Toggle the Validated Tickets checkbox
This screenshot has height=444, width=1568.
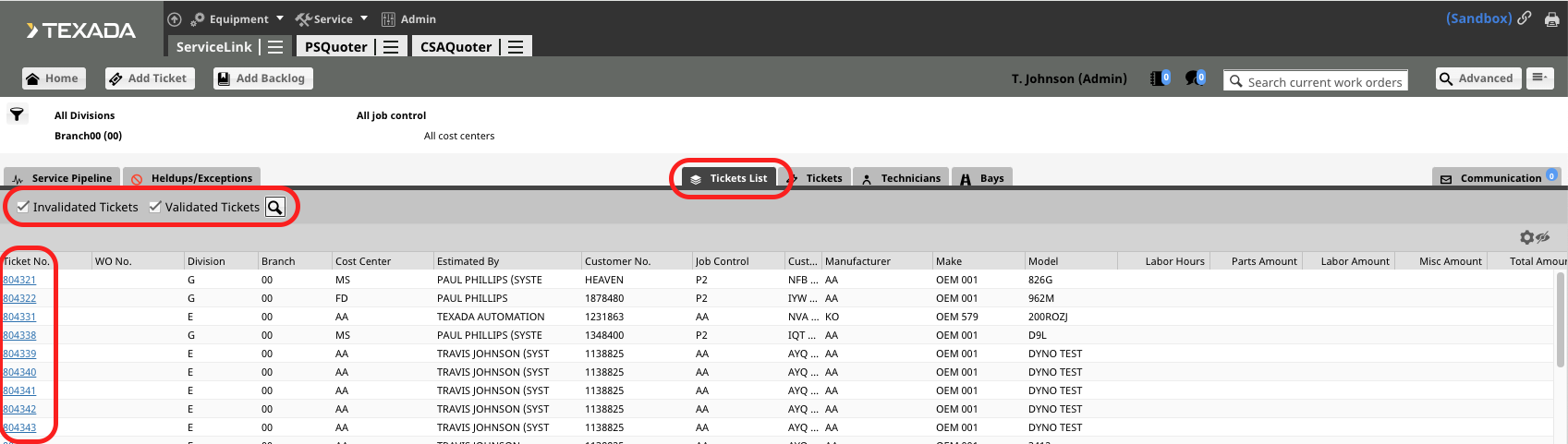pos(155,207)
